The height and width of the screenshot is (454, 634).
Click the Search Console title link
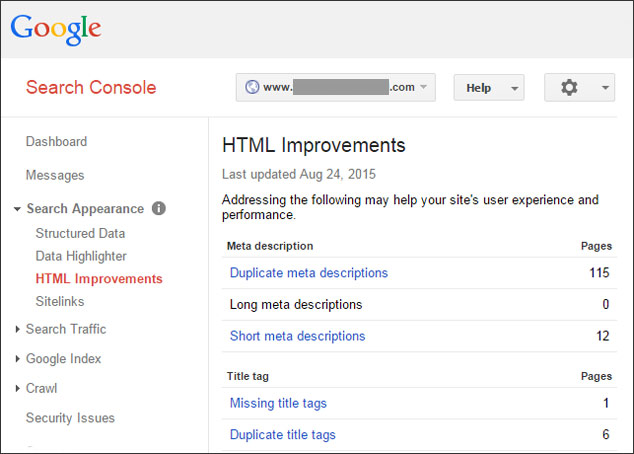(91, 87)
